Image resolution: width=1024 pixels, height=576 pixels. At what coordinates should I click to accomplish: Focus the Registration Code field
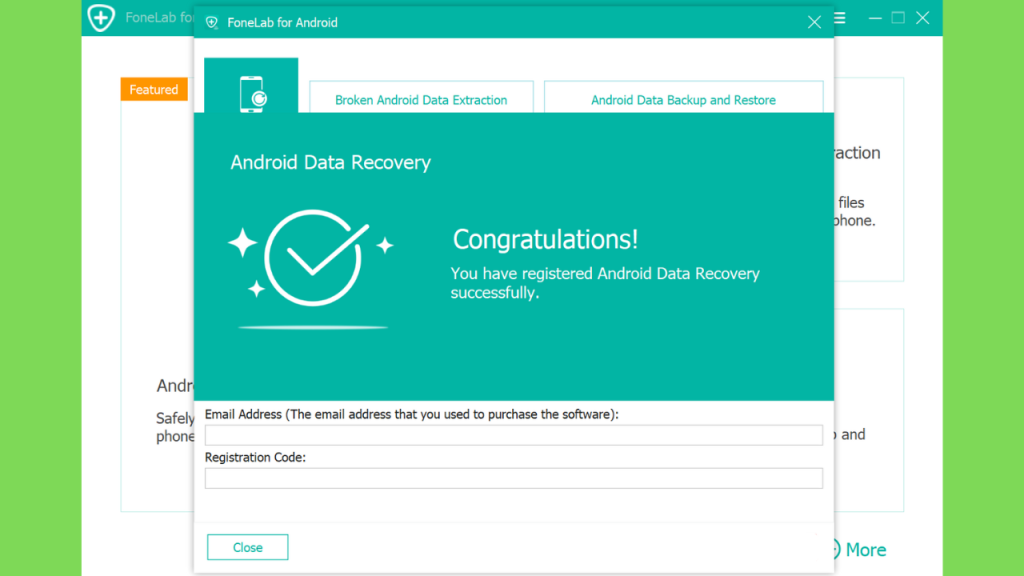coord(514,478)
